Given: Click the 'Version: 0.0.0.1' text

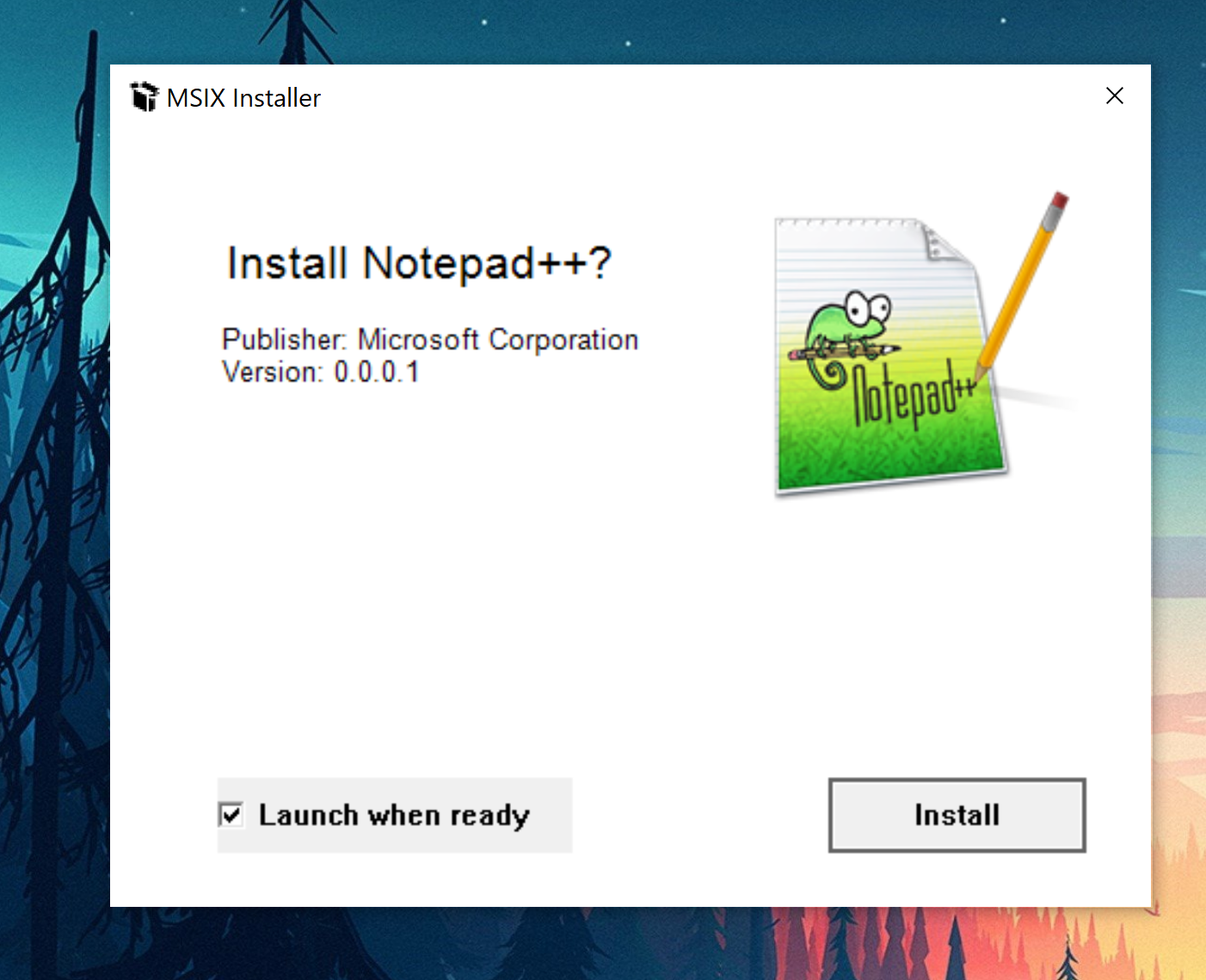Looking at the screenshot, I should [x=321, y=372].
